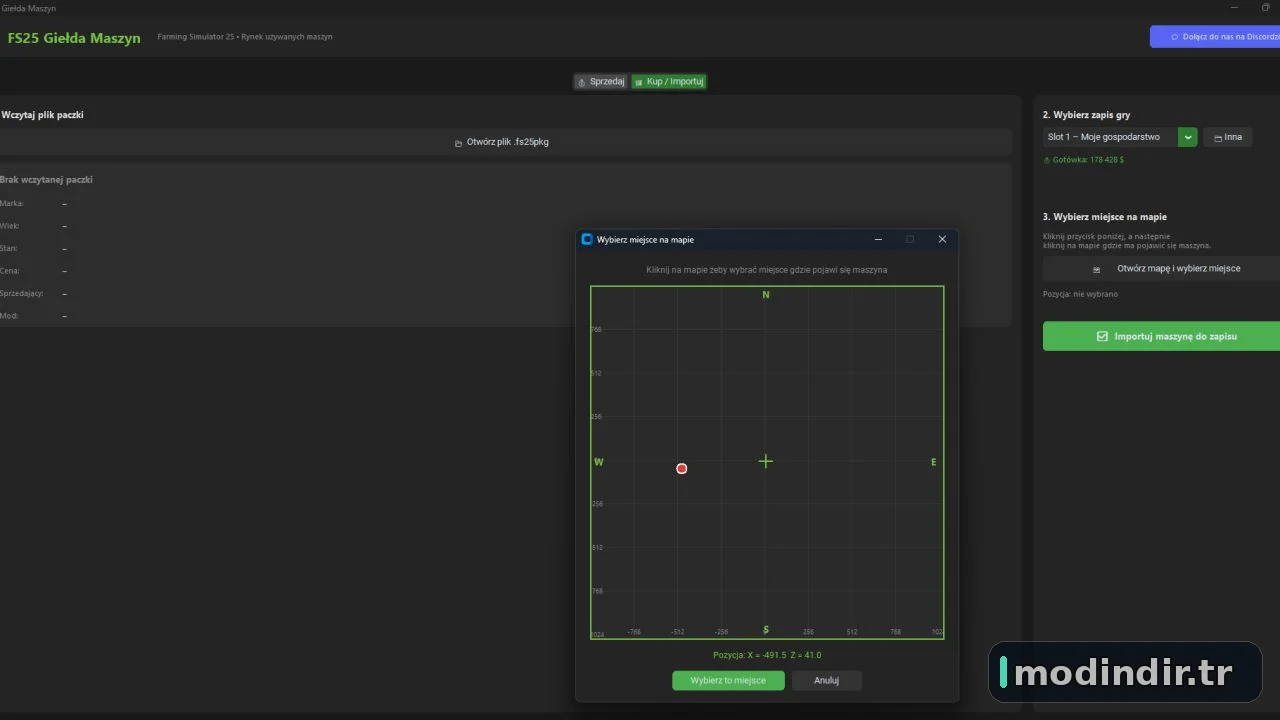Click the W compass label on map

pyautogui.click(x=599, y=462)
